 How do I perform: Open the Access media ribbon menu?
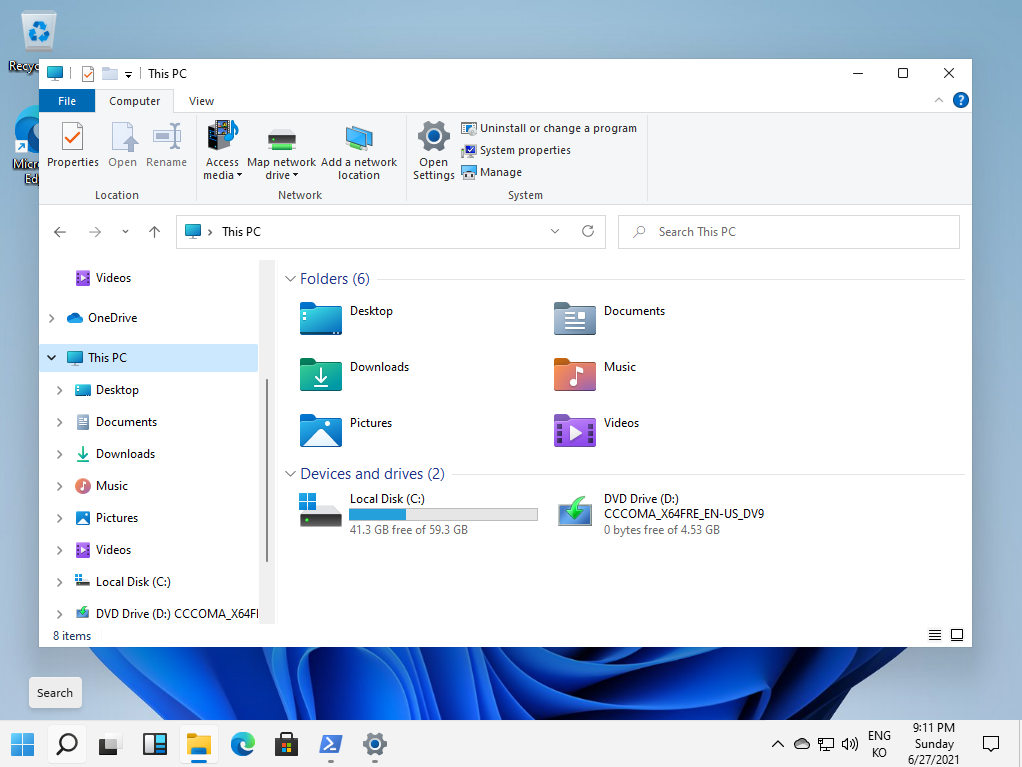[222, 151]
